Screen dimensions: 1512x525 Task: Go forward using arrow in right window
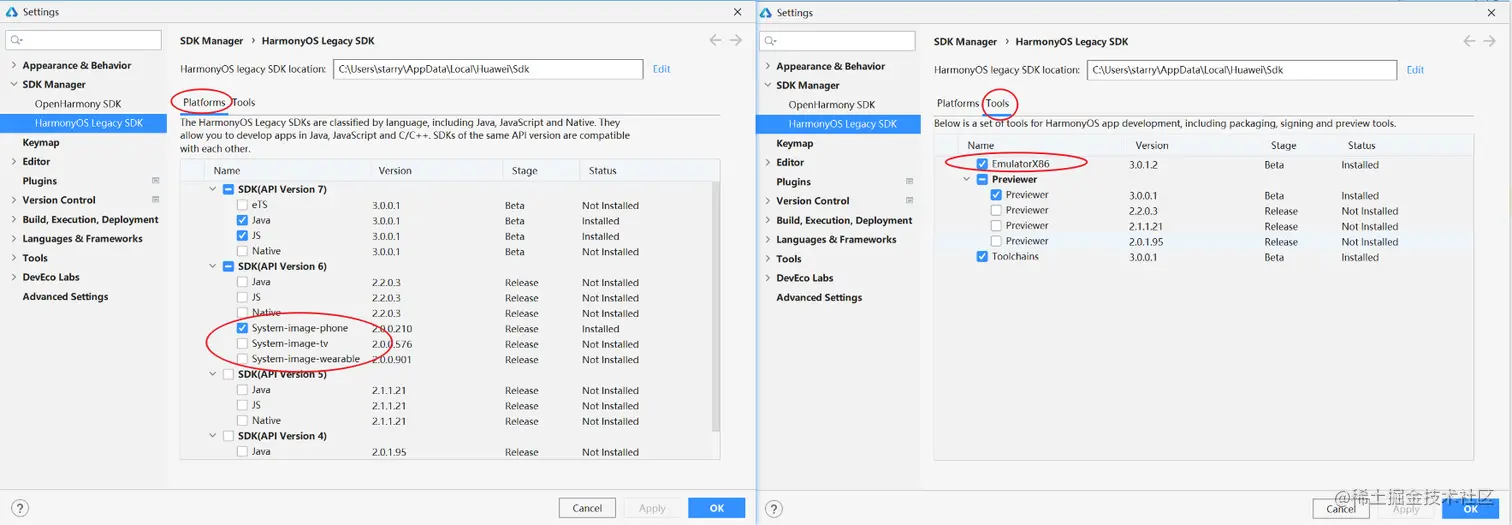pyautogui.click(x=1490, y=41)
